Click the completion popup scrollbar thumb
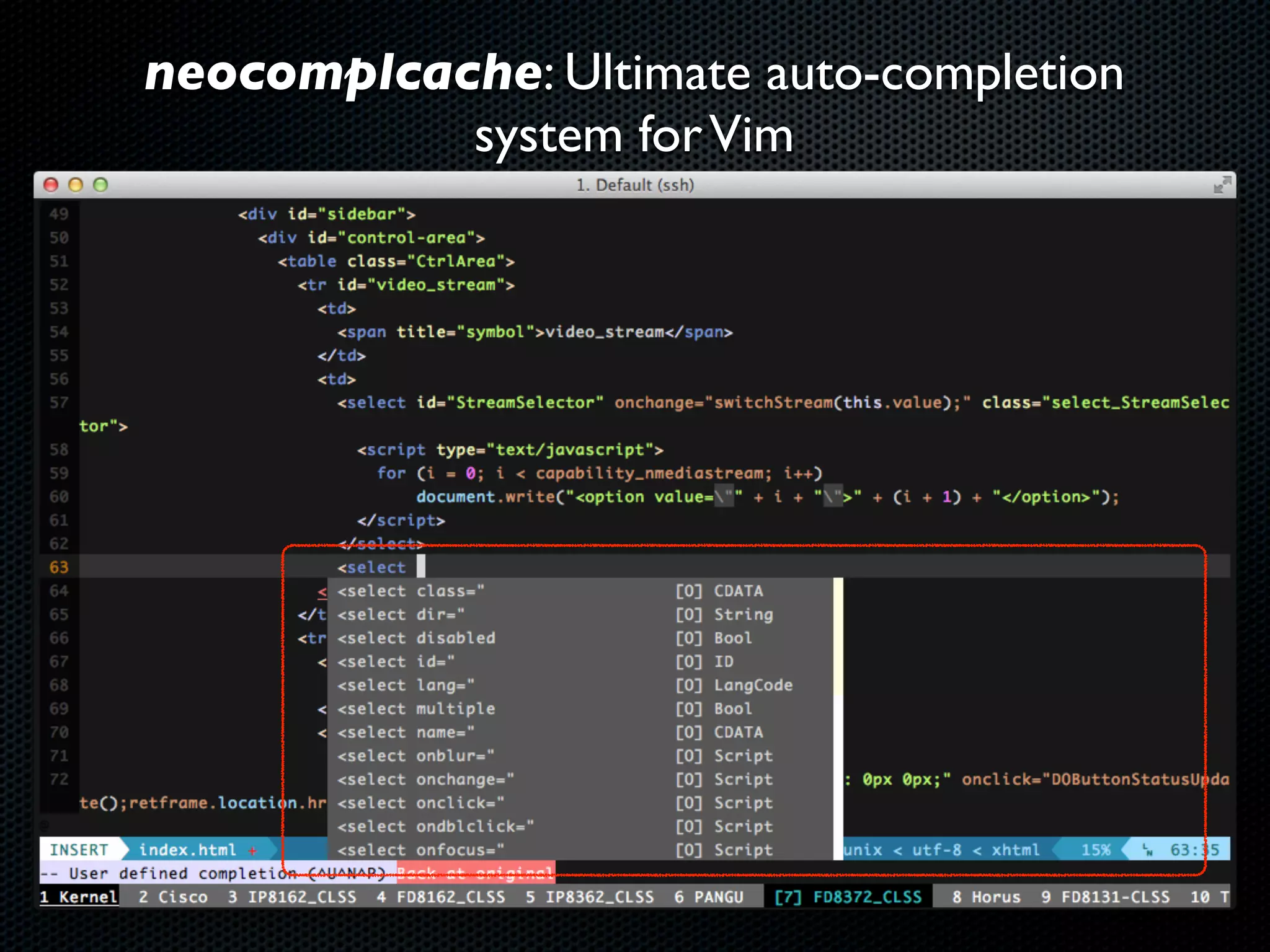 [838, 635]
